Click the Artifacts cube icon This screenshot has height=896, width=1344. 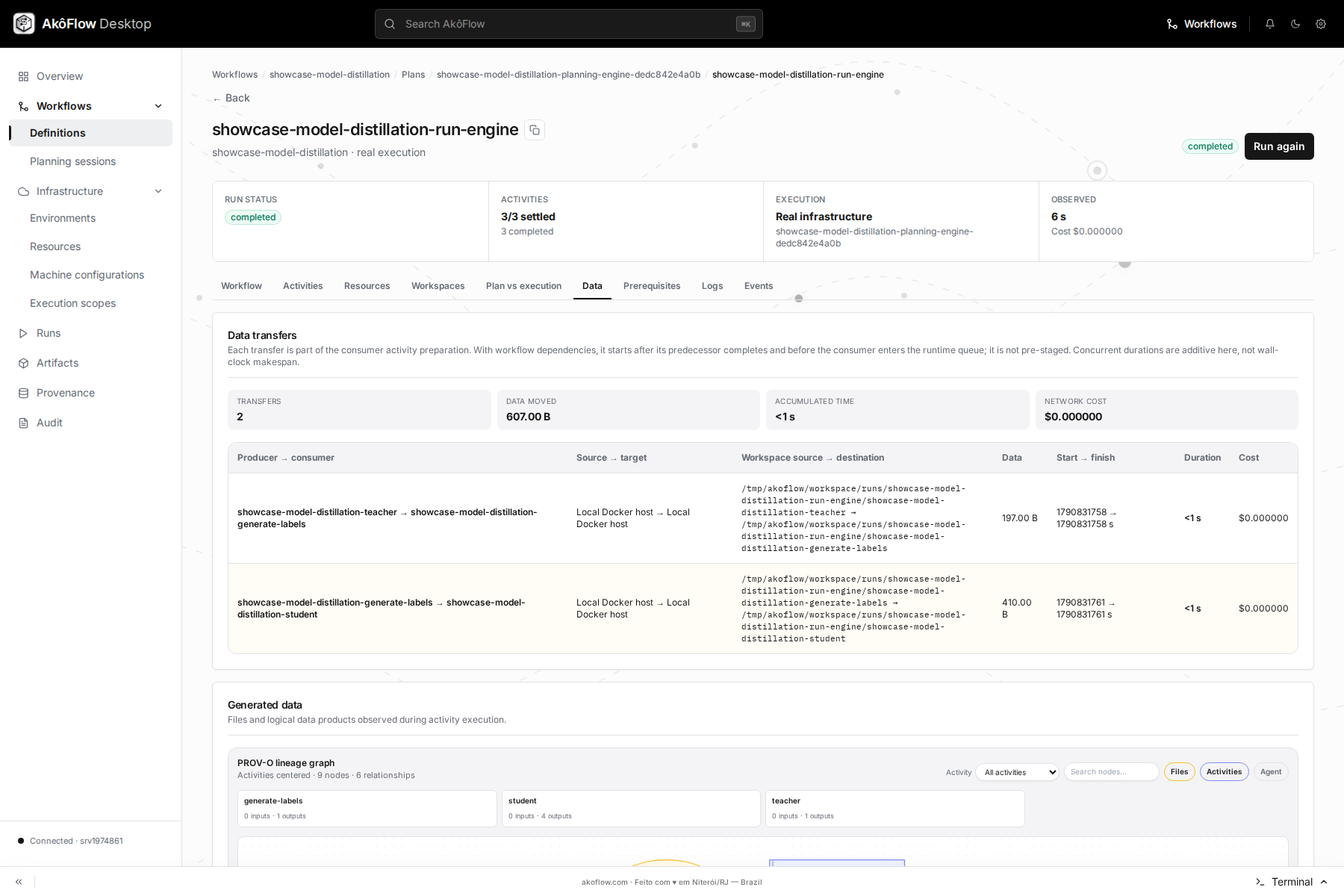coord(23,363)
